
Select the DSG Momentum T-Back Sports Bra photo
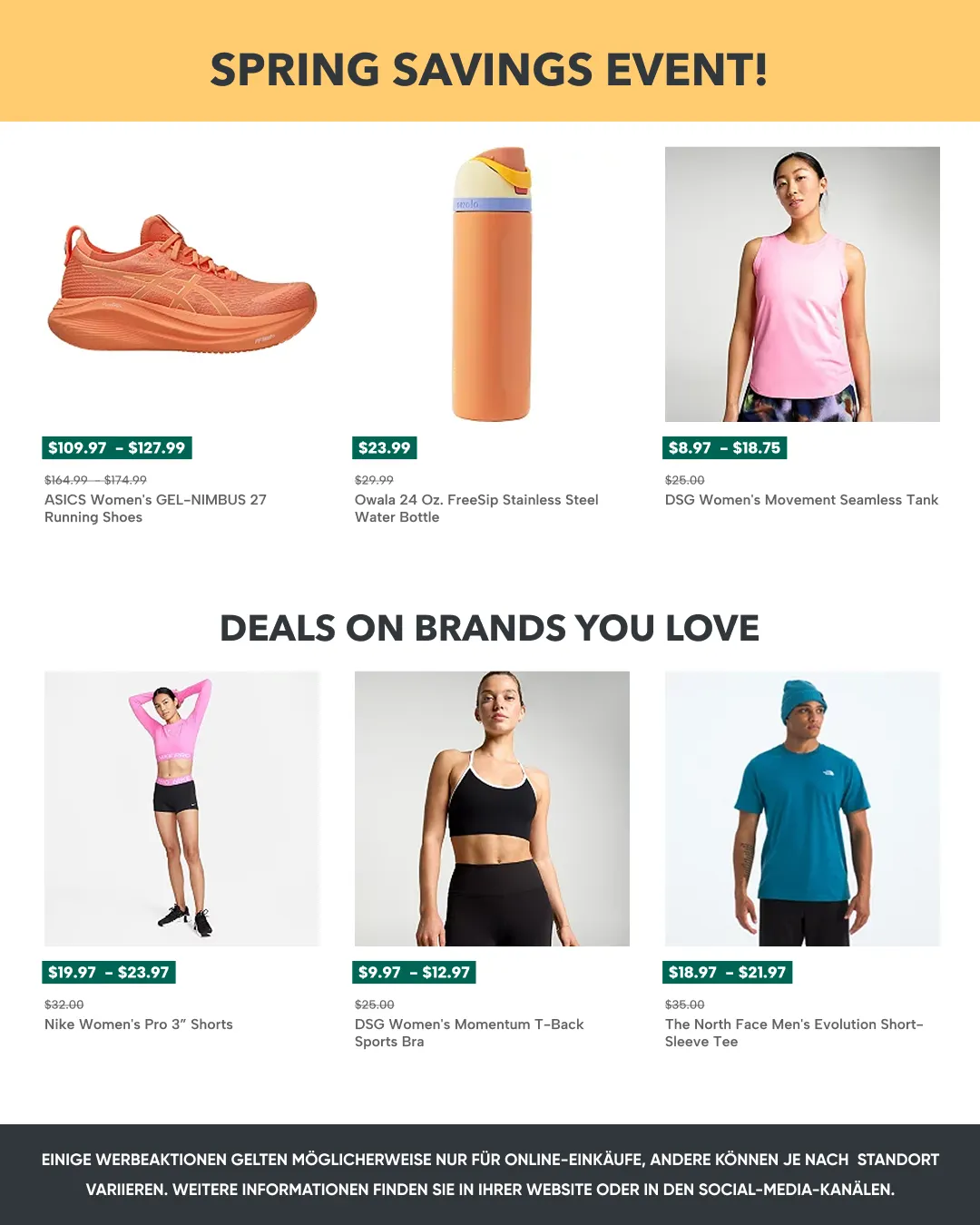pyautogui.click(x=492, y=808)
